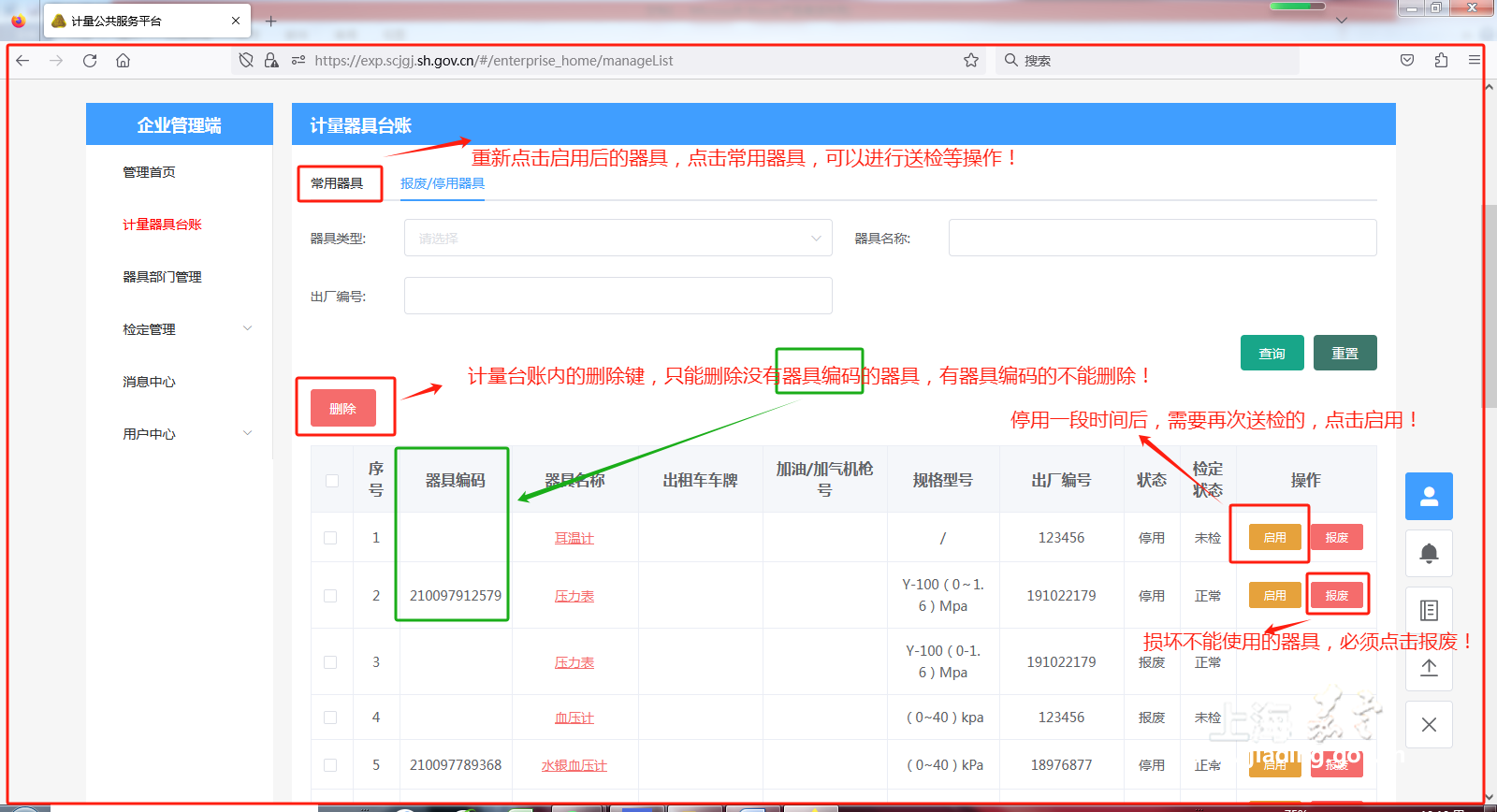Image resolution: width=1497 pixels, height=812 pixels.
Task: Open 压力表 link in row 3
Action: (574, 662)
